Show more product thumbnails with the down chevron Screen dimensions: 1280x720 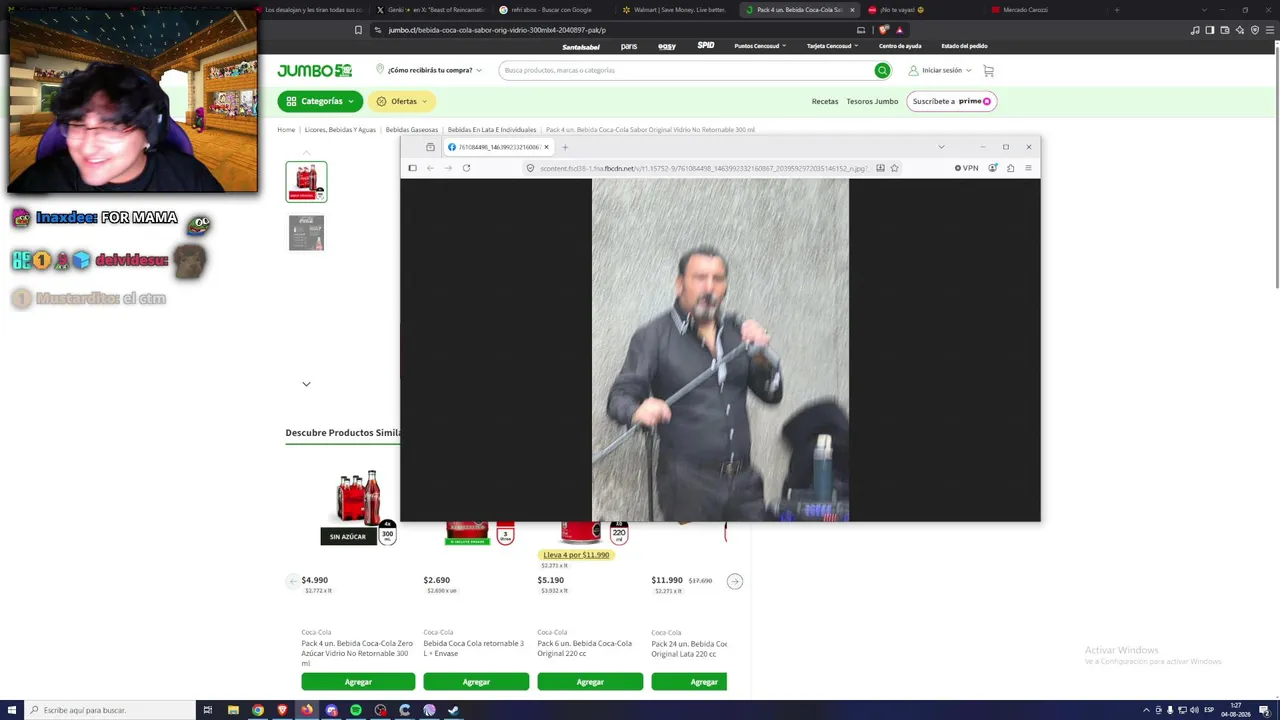coord(306,384)
